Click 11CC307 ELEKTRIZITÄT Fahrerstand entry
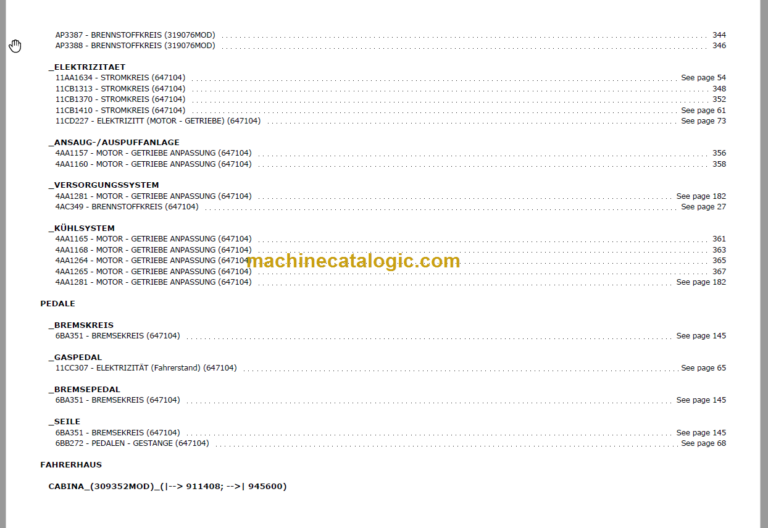Viewport: 768px width, 528px height. click(x=390, y=368)
